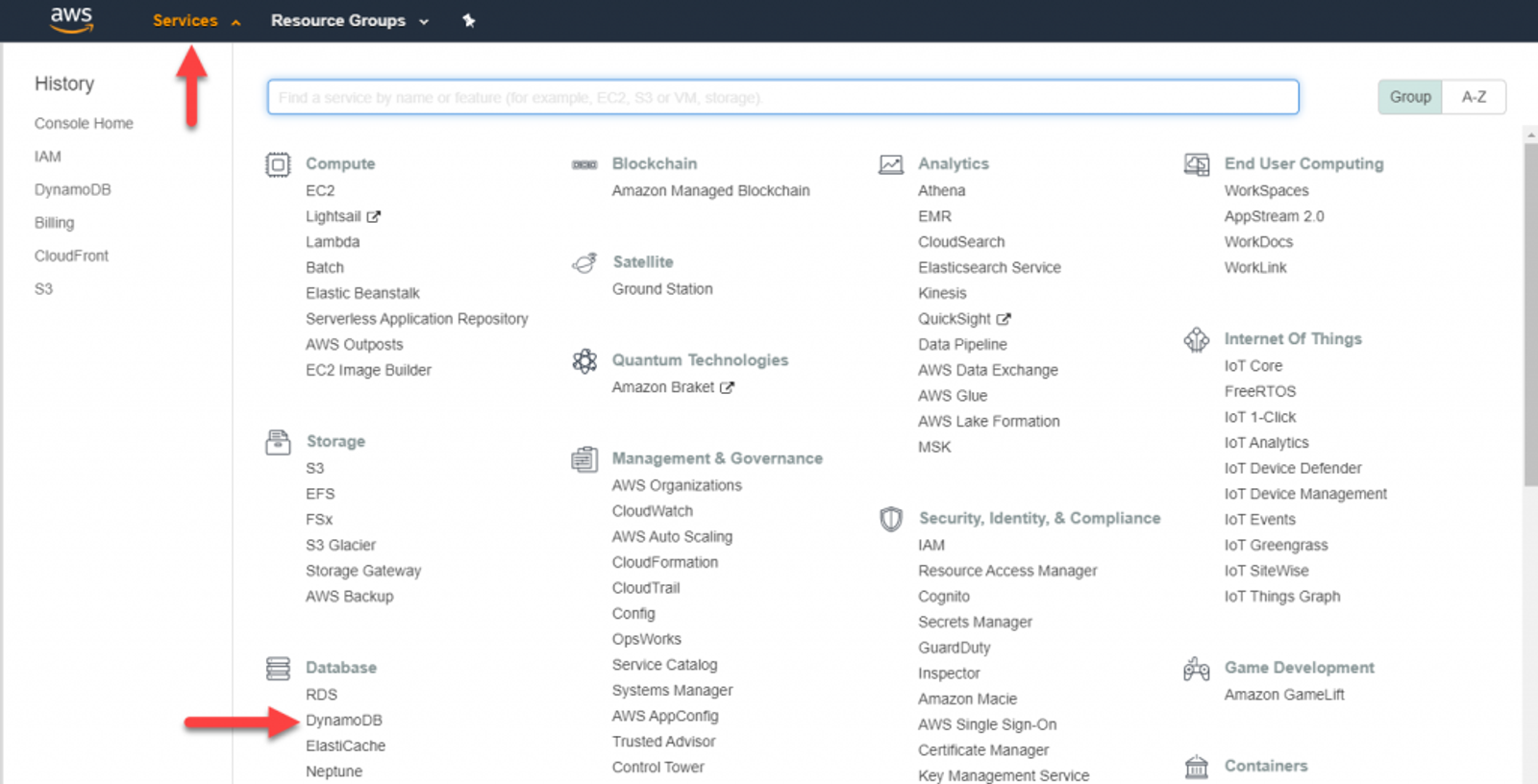This screenshot has width=1538, height=784.
Task: Open IoT Greengrass
Action: (x=1276, y=546)
